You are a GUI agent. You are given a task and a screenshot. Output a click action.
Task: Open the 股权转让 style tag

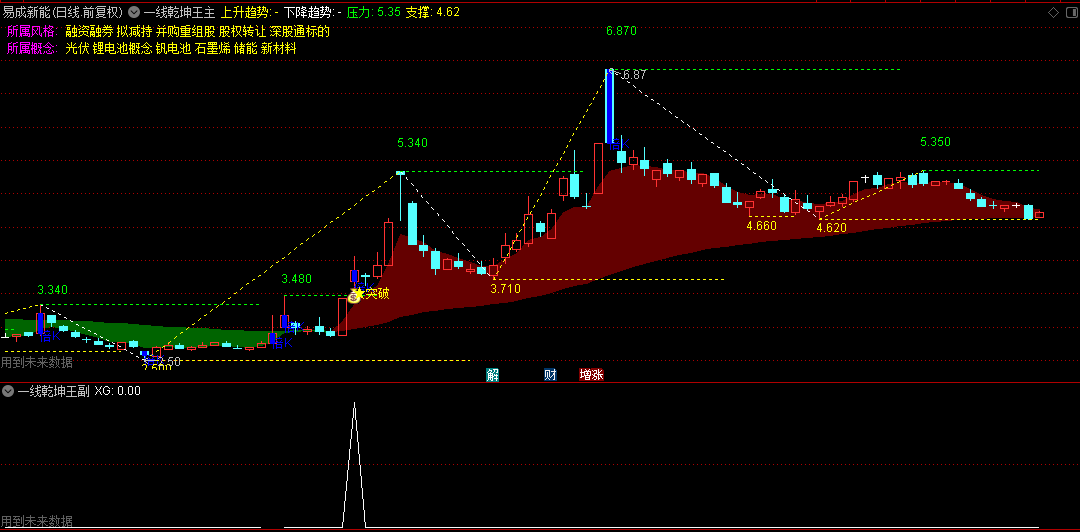[242, 31]
